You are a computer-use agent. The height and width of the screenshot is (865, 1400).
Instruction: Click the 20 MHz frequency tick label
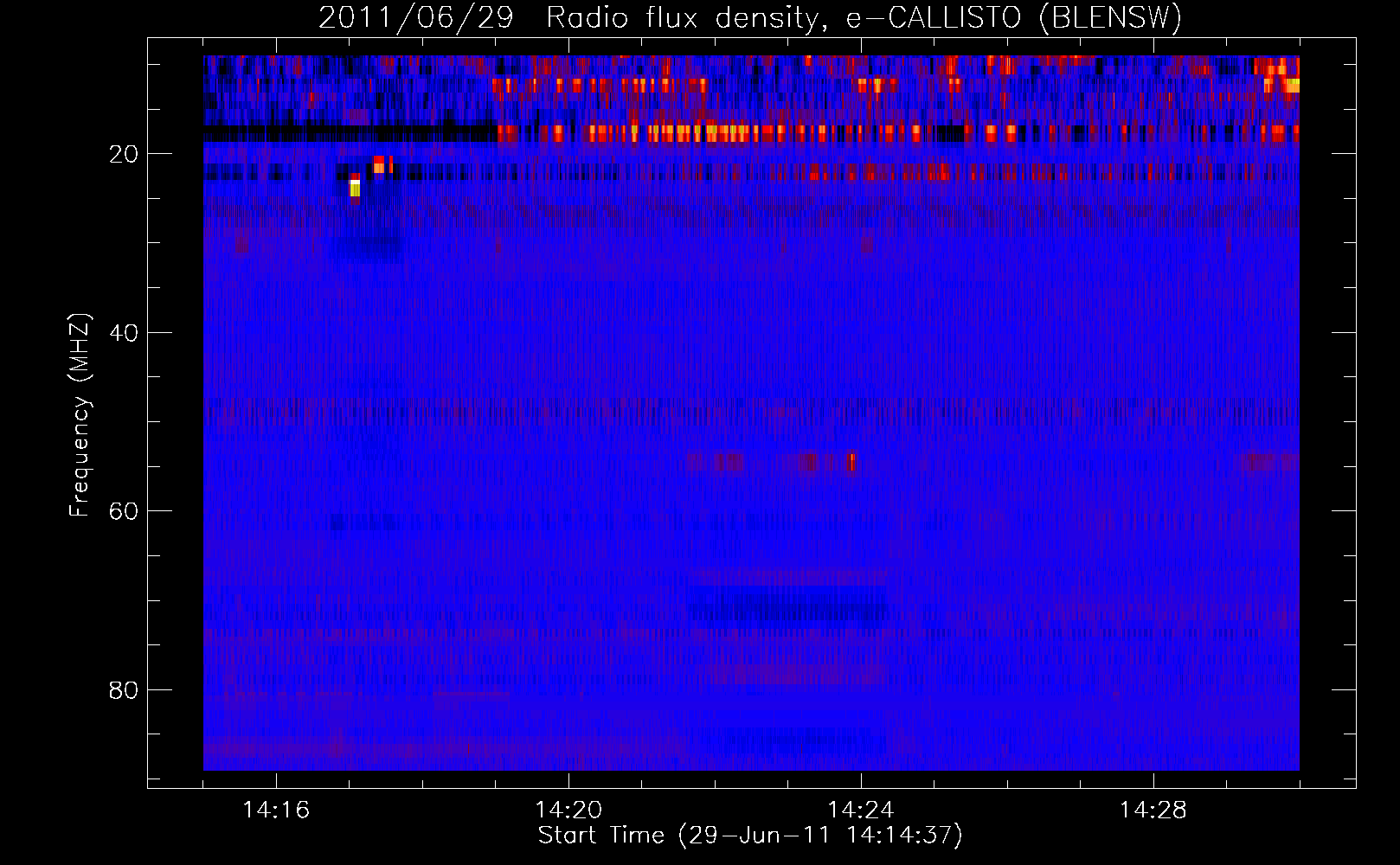(x=125, y=154)
